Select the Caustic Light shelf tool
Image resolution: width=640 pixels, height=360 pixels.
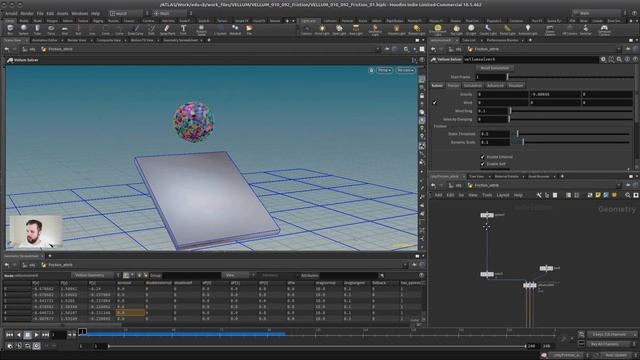(488, 29)
